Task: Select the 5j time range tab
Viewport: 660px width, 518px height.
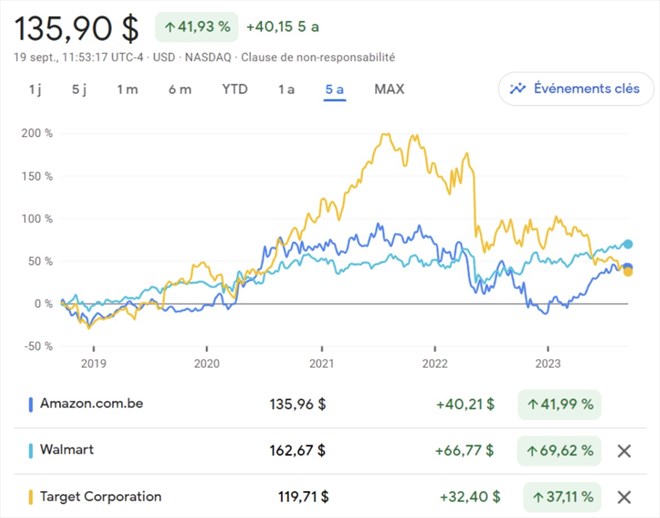Action: pos(79,89)
